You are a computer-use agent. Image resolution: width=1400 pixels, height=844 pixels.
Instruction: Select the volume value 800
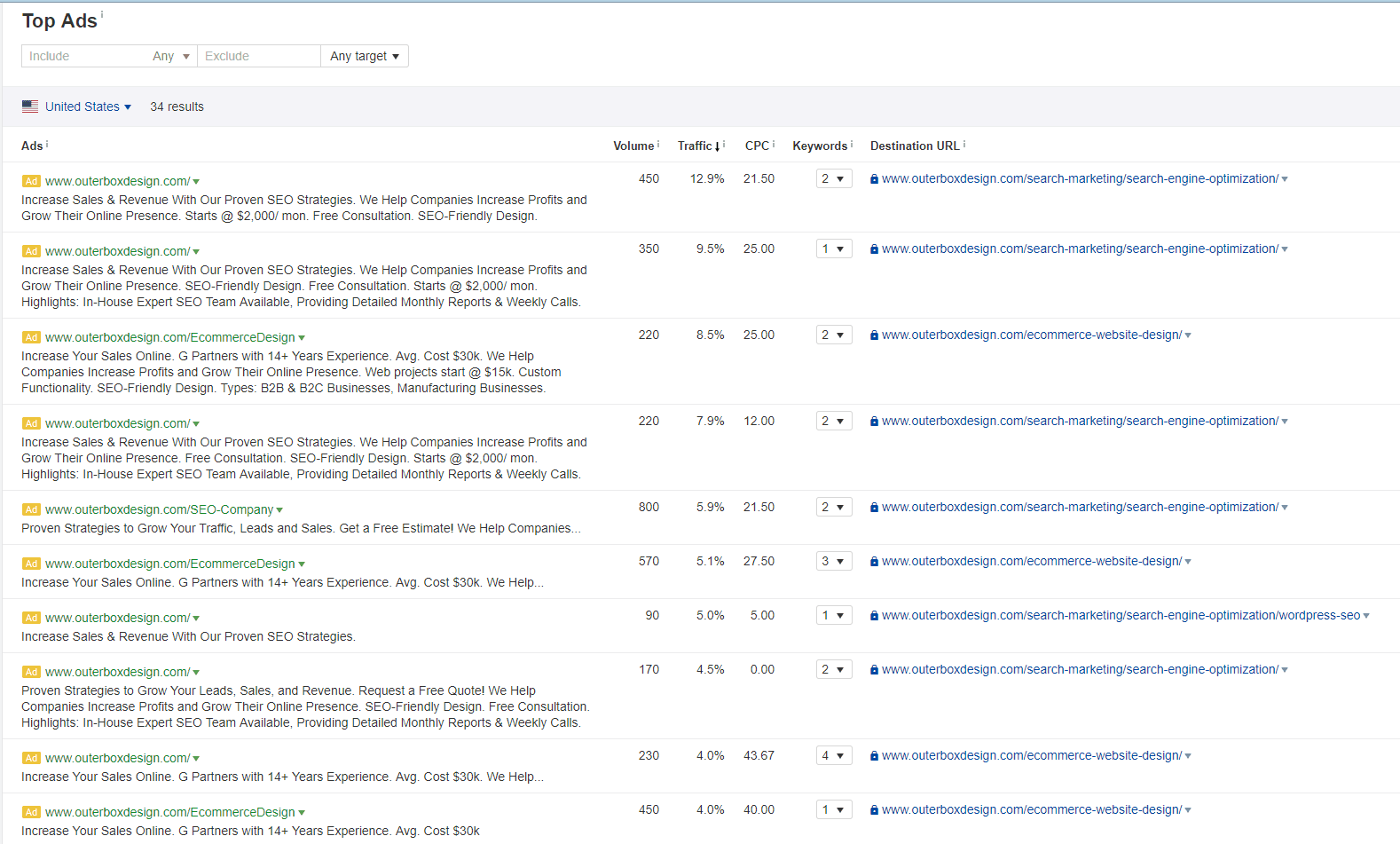[x=649, y=507]
